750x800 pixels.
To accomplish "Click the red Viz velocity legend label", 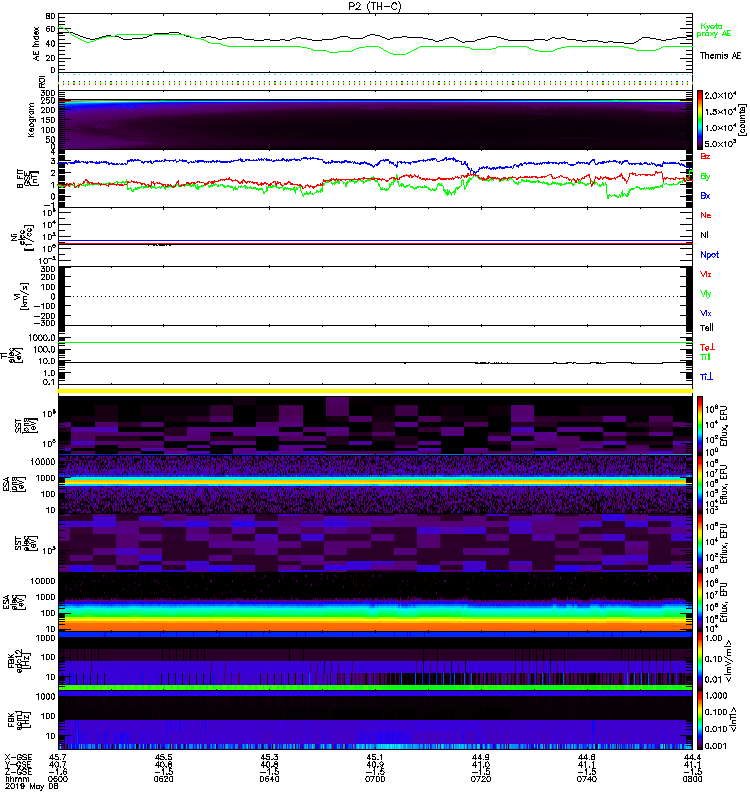I will 705,274.
